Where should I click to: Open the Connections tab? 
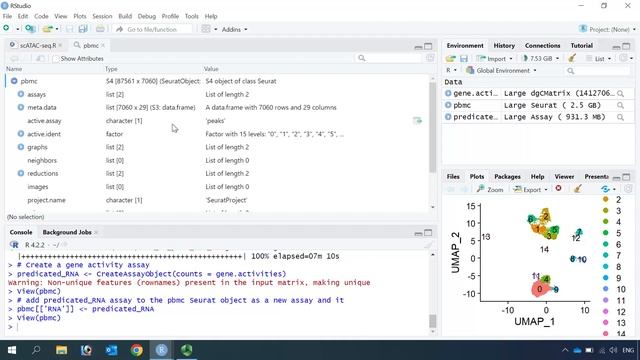542,46
